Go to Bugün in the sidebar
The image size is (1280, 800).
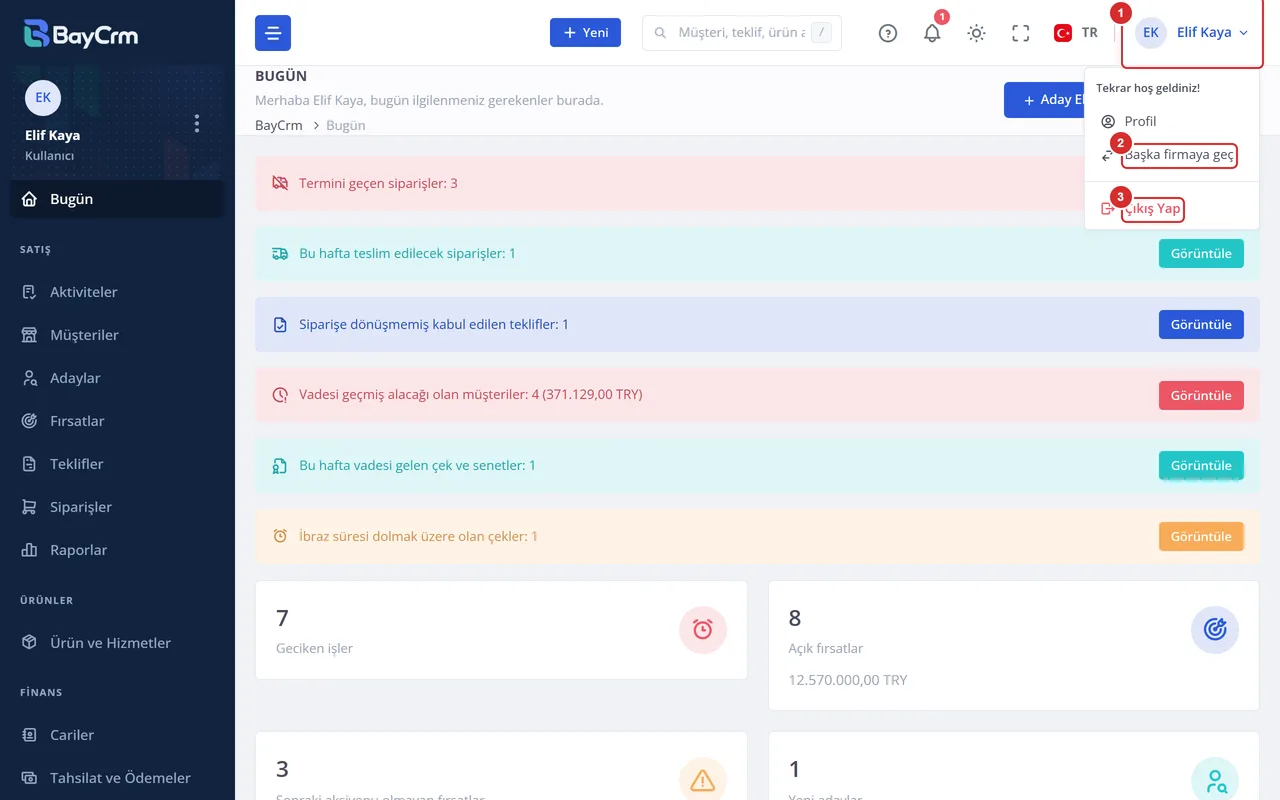[x=117, y=199]
